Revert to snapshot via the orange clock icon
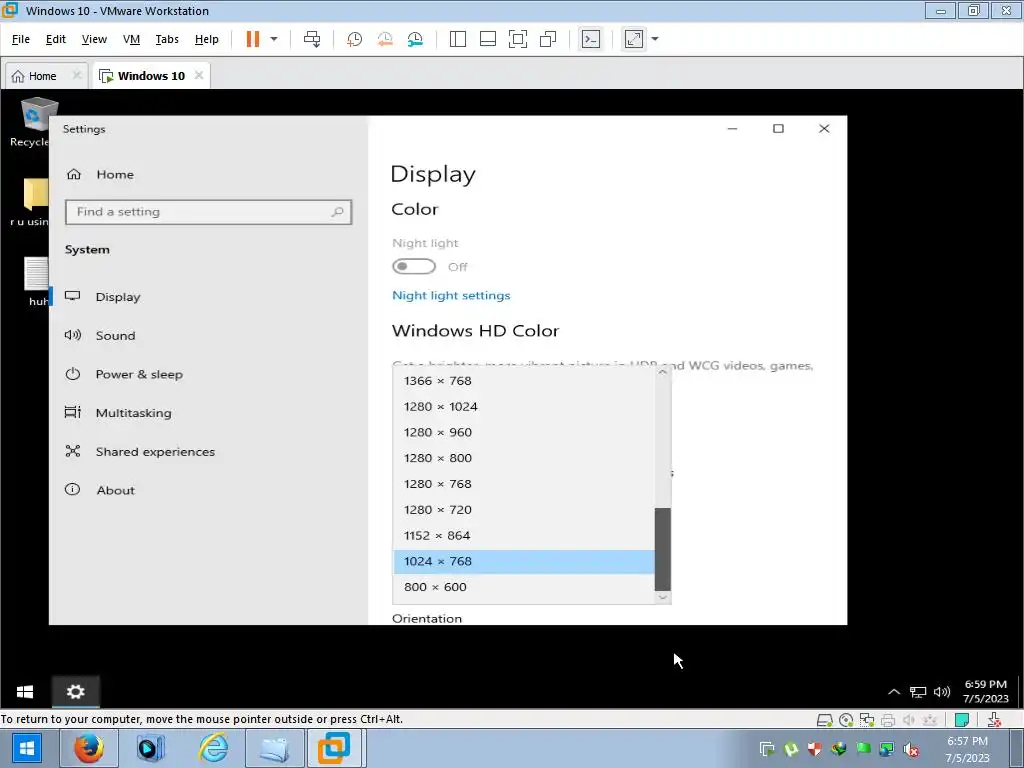1024x768 pixels. [x=385, y=39]
